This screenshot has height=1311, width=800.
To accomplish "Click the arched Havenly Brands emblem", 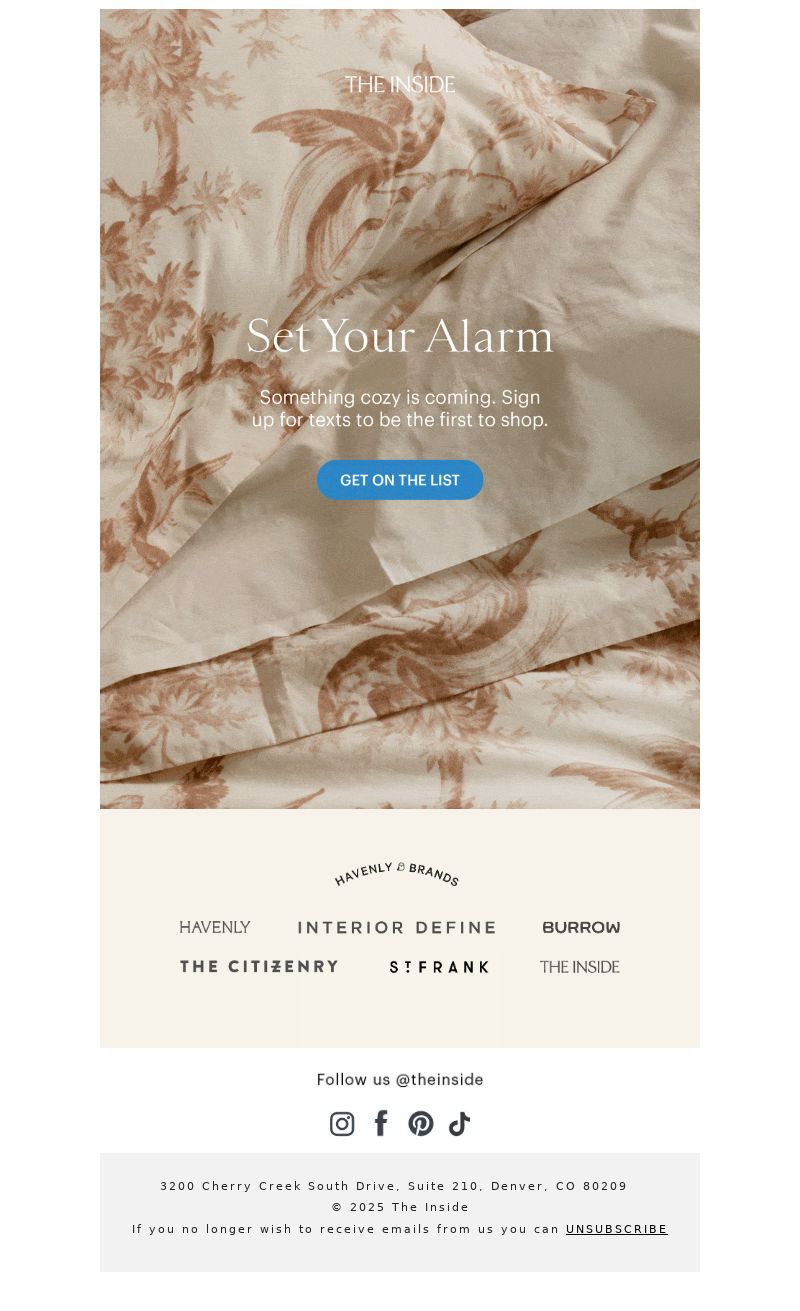I will 397,874.
